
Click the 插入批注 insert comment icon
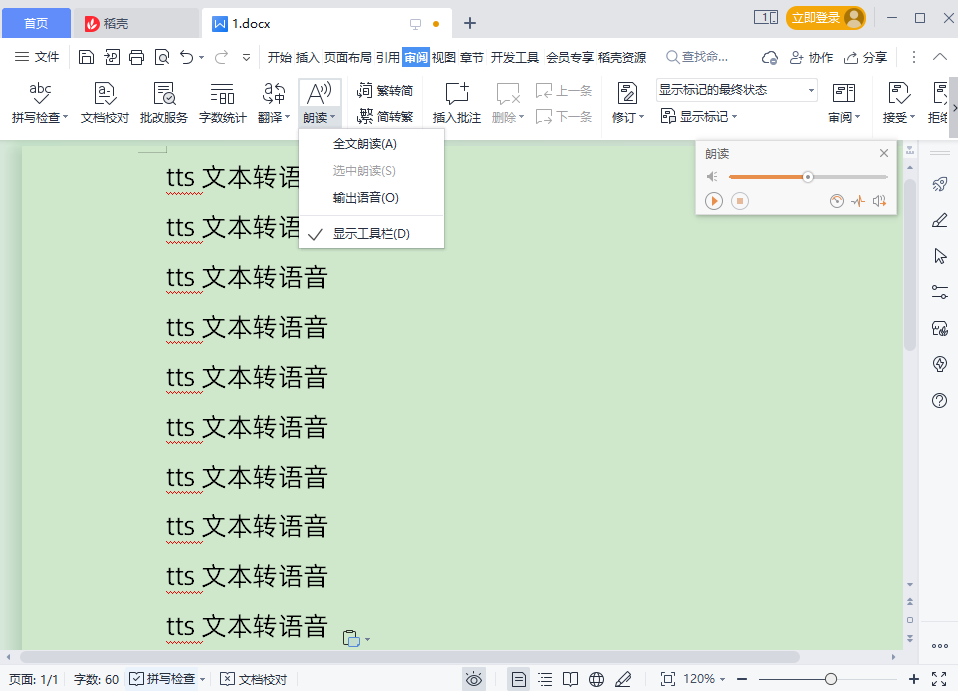(456, 100)
